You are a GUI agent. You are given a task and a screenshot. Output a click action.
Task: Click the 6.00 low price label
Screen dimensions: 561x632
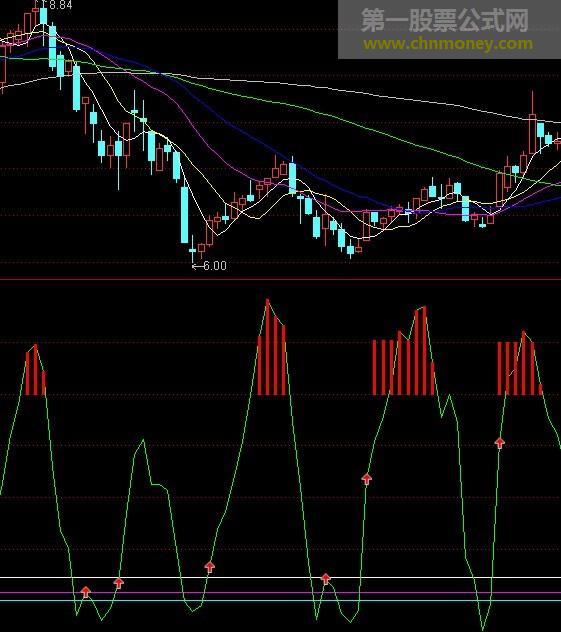click(x=215, y=266)
